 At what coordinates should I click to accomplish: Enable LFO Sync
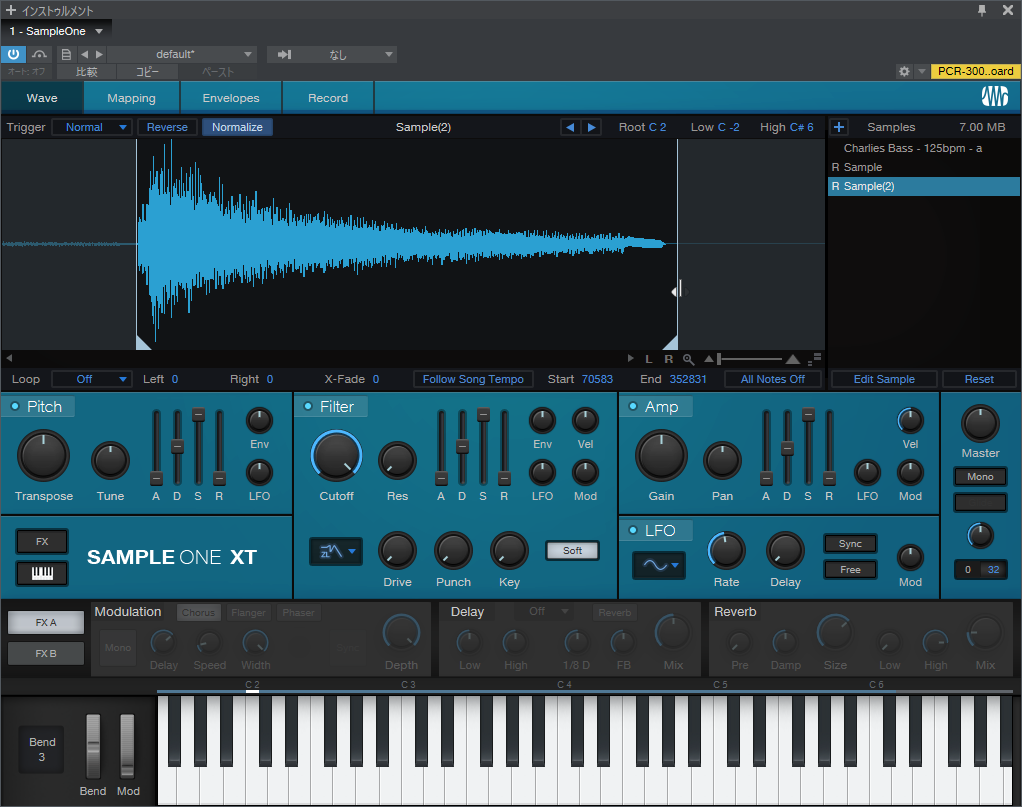pos(850,544)
